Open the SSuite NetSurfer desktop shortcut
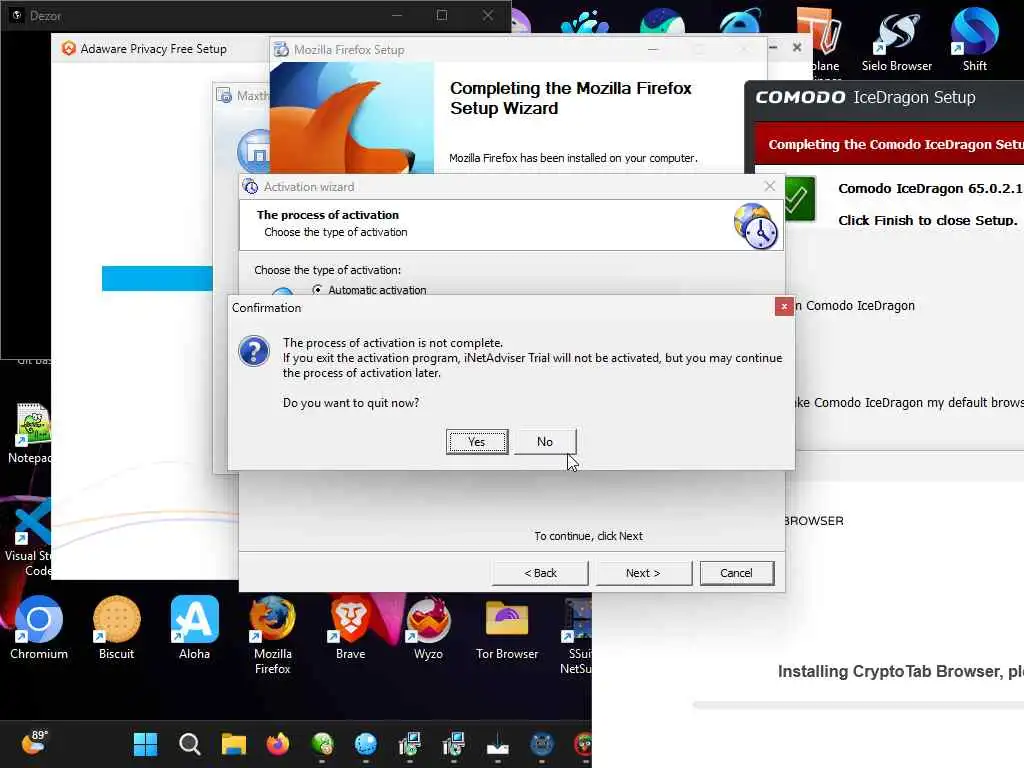The image size is (1024, 768). click(x=576, y=635)
